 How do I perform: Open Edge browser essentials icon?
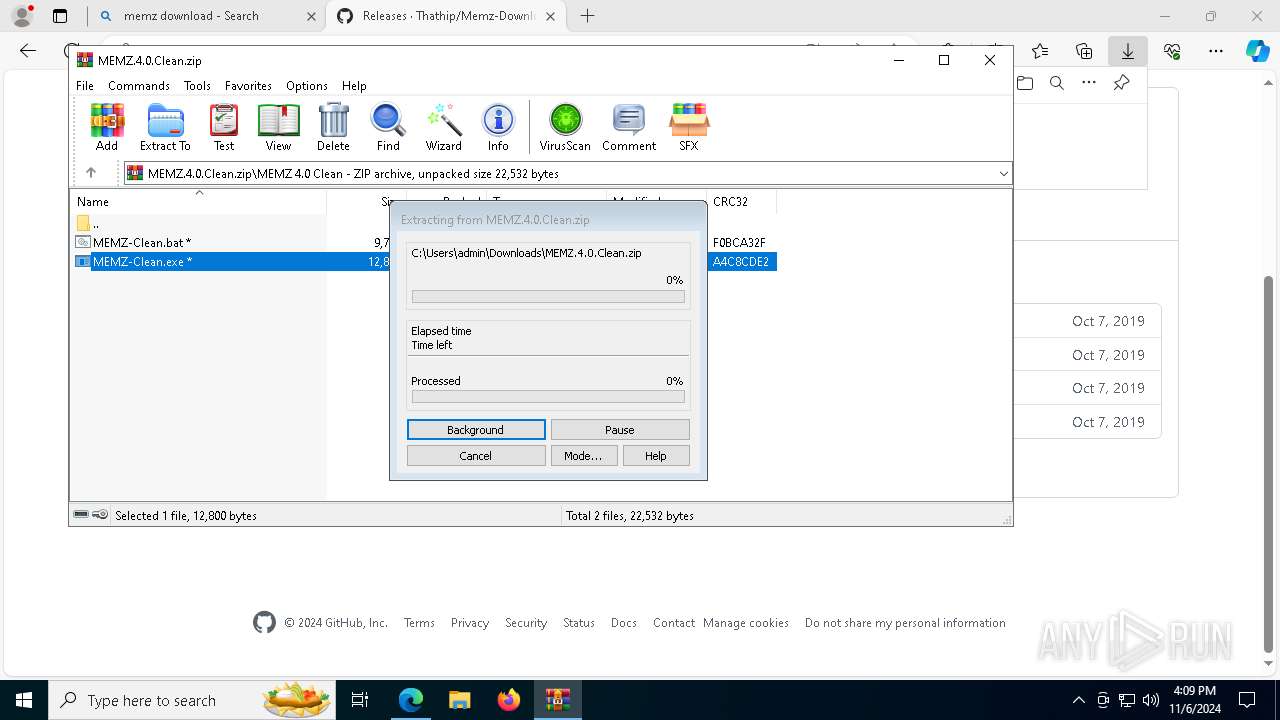pyautogui.click(x=1172, y=51)
